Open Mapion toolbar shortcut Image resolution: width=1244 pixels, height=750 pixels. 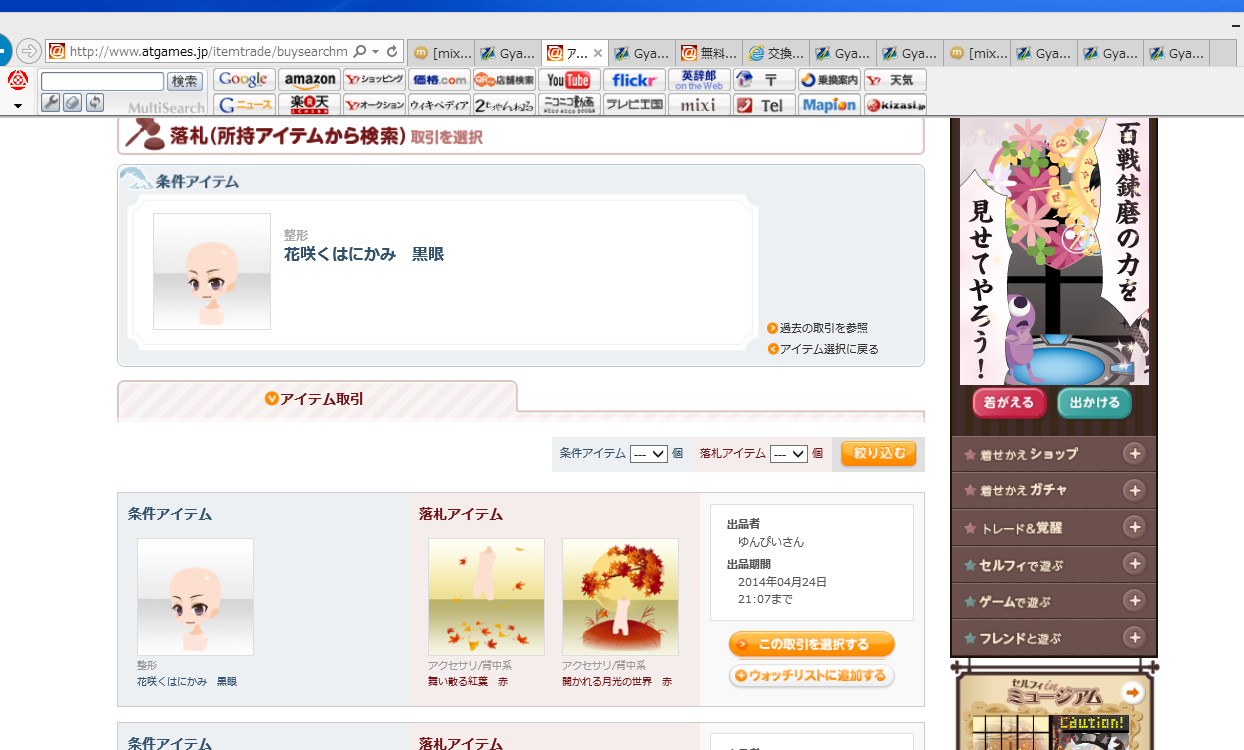(x=829, y=104)
